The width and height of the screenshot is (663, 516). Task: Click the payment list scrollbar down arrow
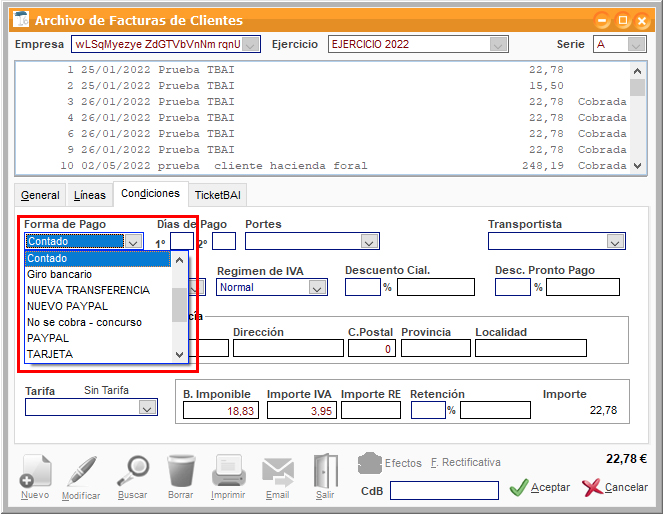point(180,354)
